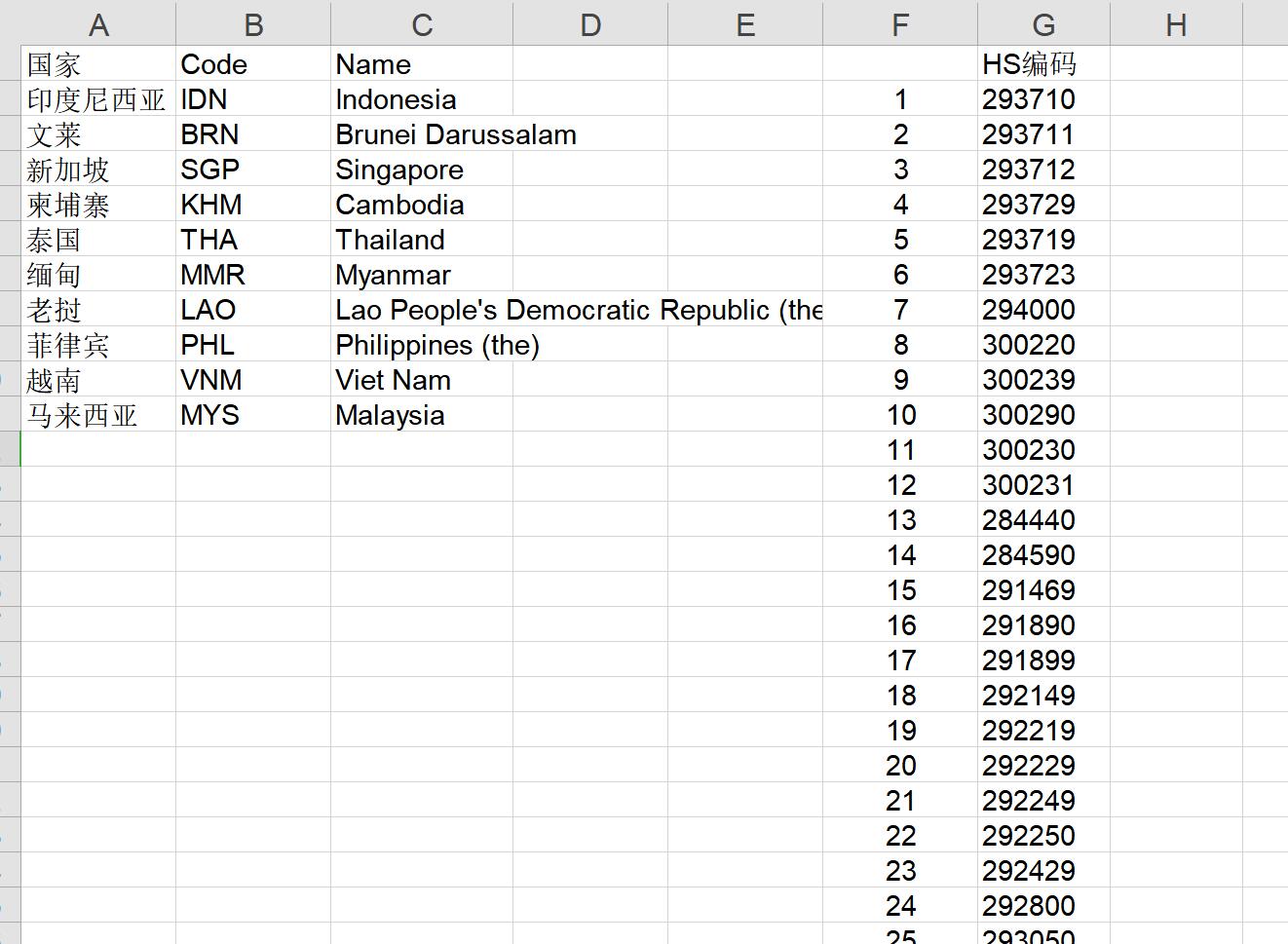Click HS code 300230
Screen dimensions: 1288x944
coord(1043,449)
